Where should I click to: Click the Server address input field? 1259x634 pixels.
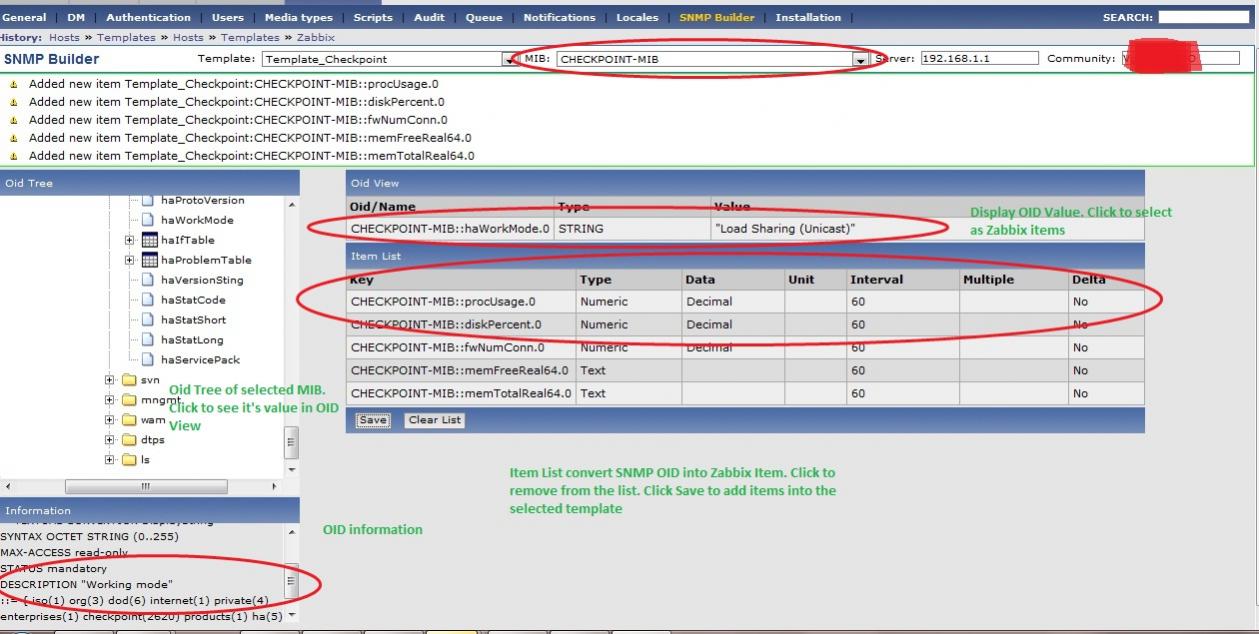979,59
